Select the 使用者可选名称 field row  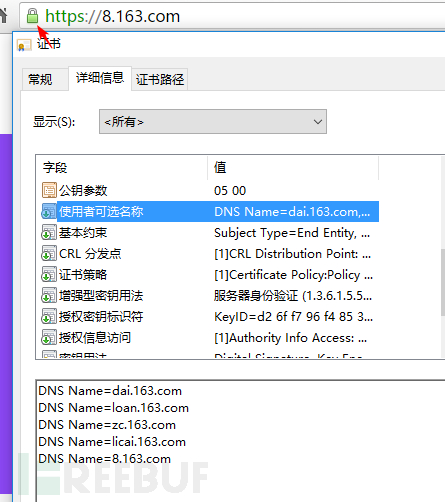[x=210, y=211]
